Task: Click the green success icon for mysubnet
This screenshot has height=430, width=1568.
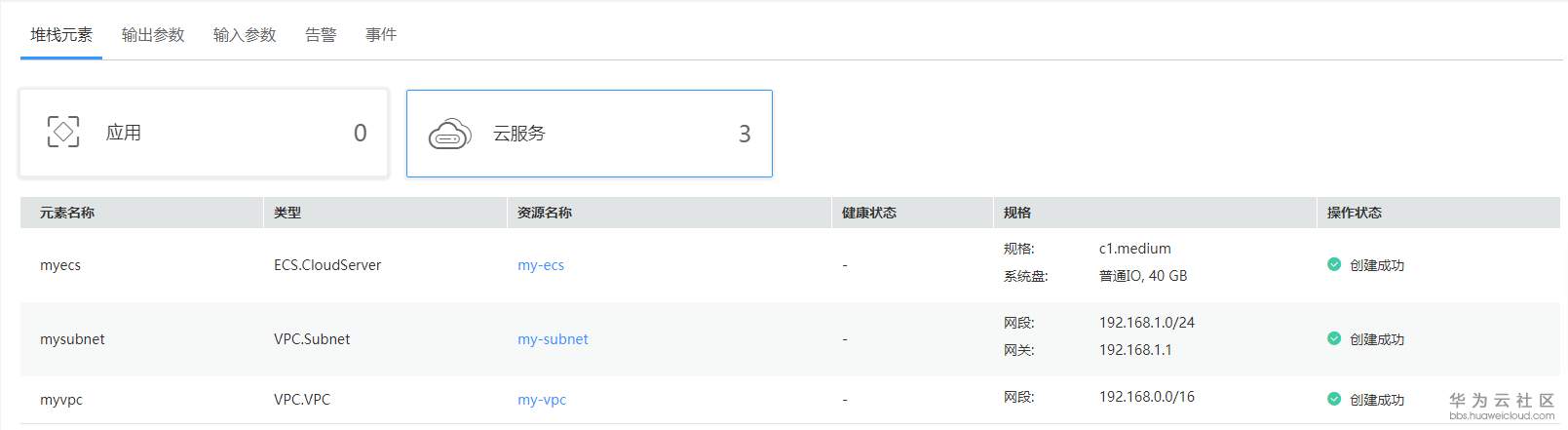Action: (1334, 338)
